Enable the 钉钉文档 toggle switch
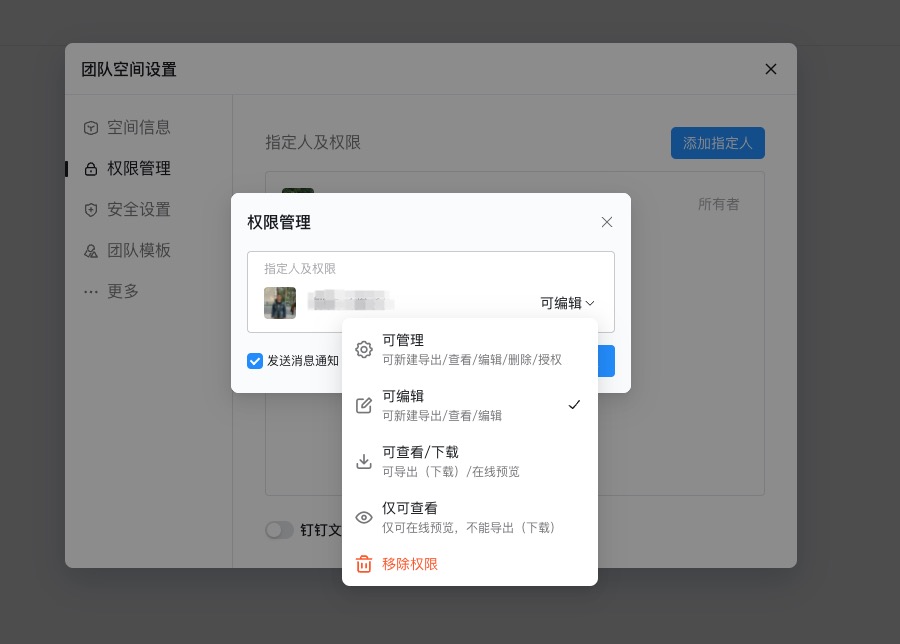The width and height of the screenshot is (900, 644). click(x=280, y=530)
